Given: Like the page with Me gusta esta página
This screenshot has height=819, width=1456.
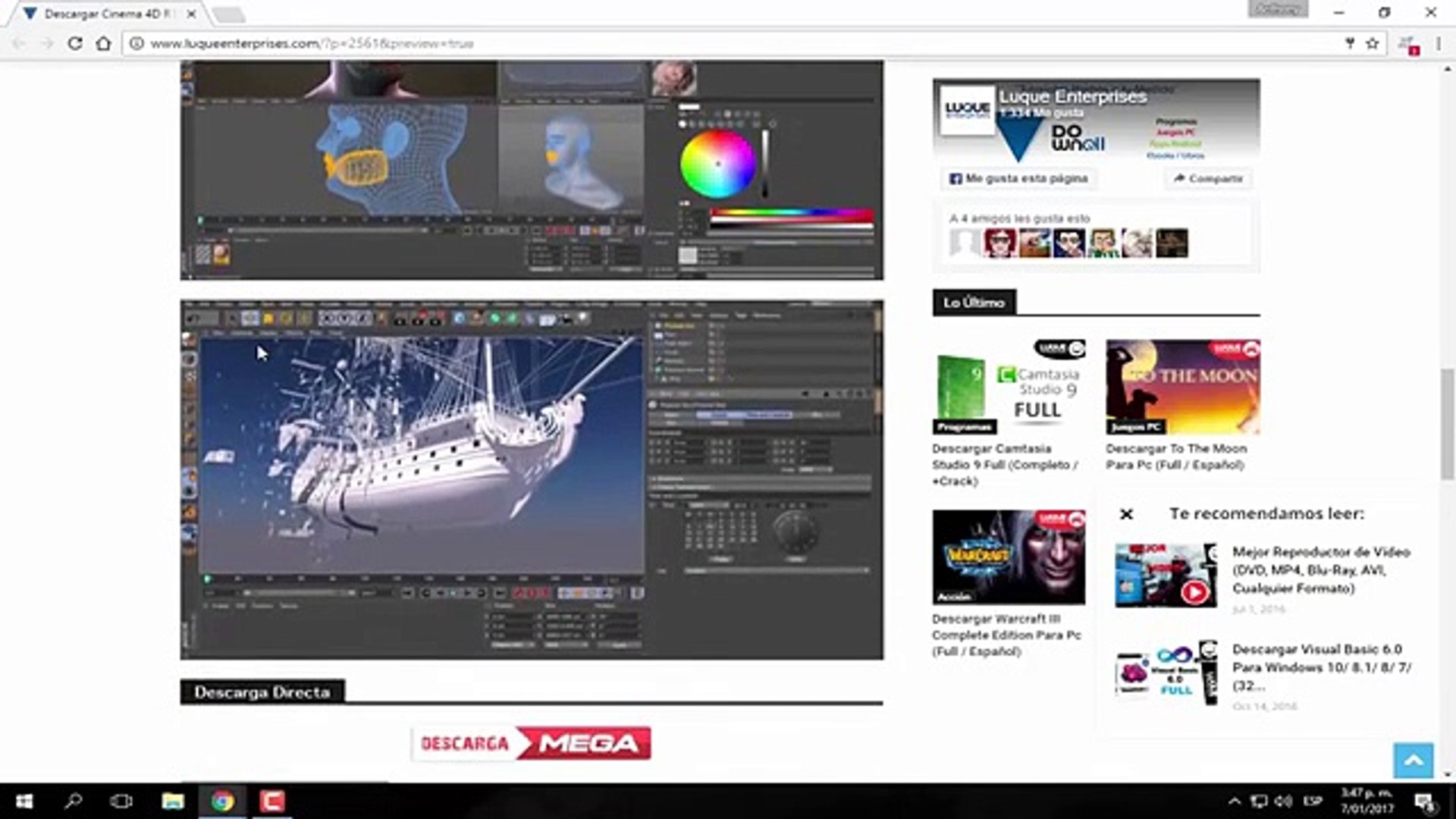Looking at the screenshot, I should coord(1018,178).
